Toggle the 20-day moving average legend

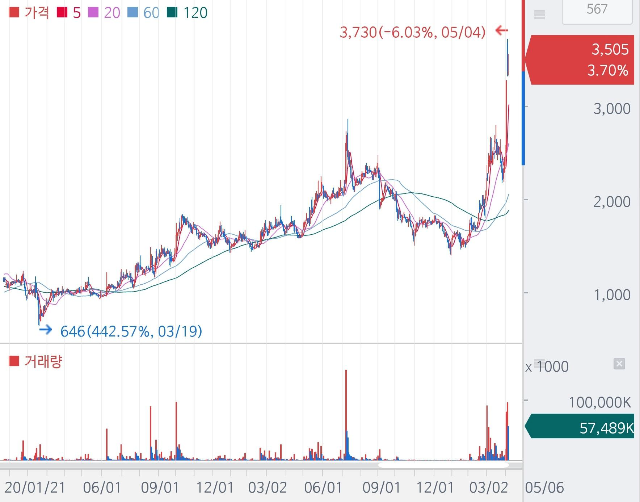coord(104,12)
